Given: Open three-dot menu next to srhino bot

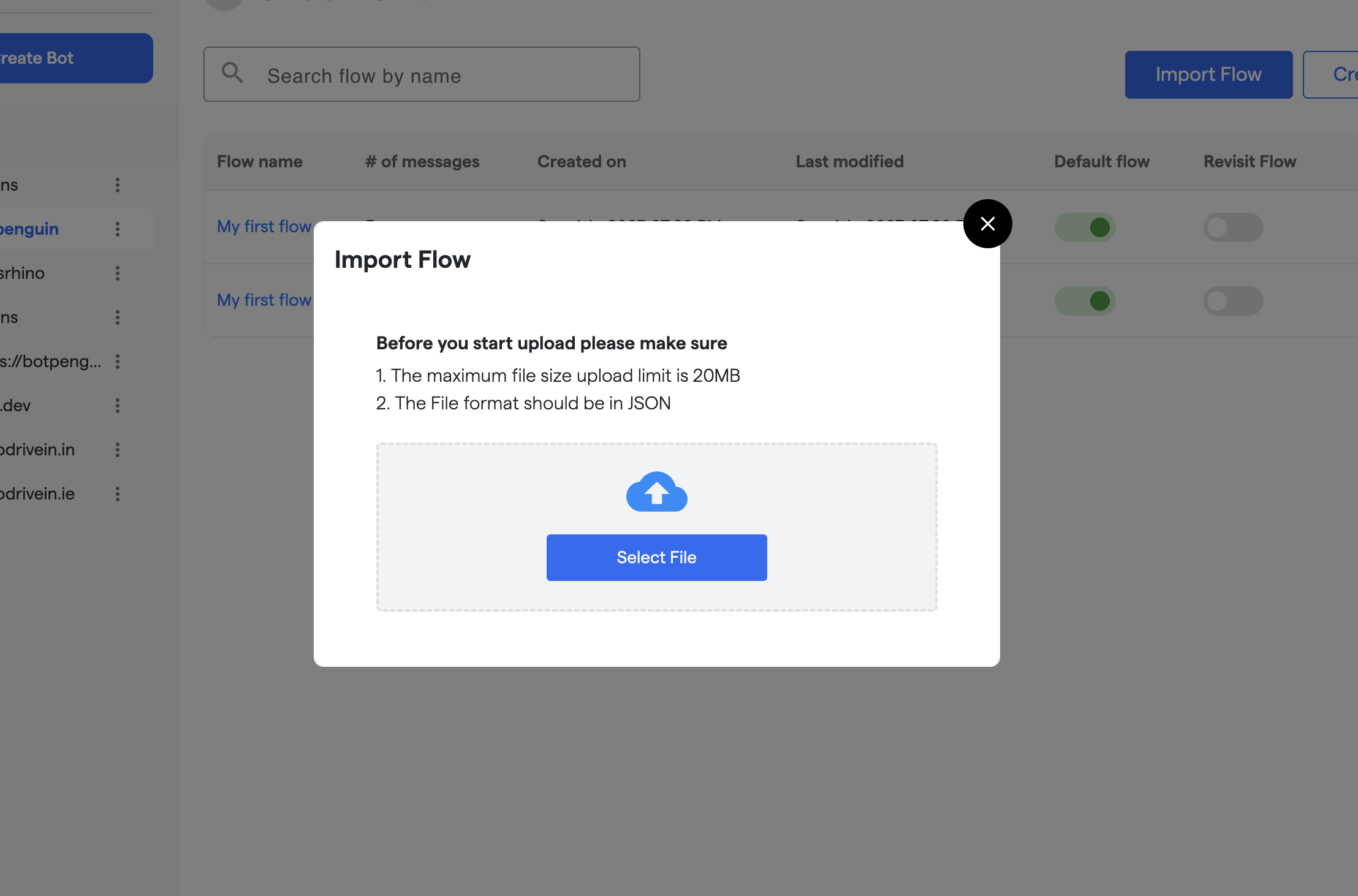Looking at the screenshot, I should [118, 273].
